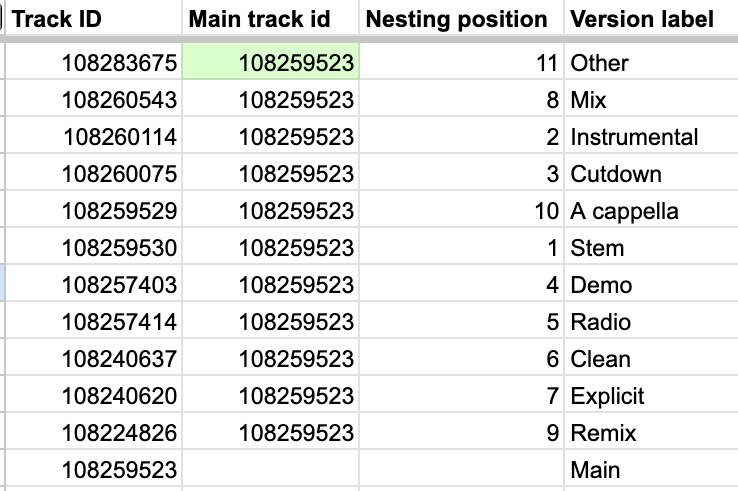The height and width of the screenshot is (491, 738).
Task: Click nesting position cell with value 10
Action: tap(462, 209)
